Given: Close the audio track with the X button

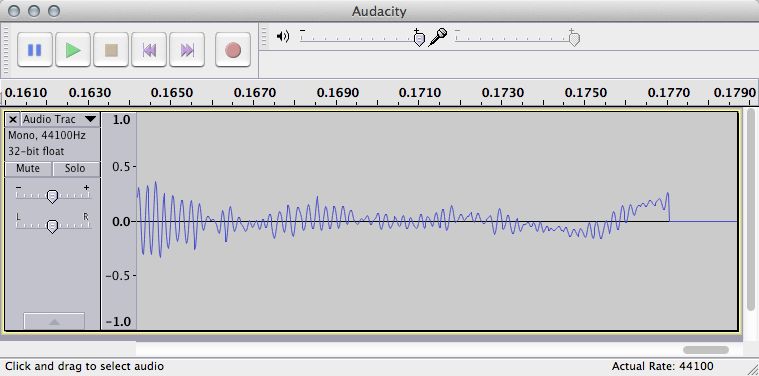Looking at the screenshot, I should 13,119.
